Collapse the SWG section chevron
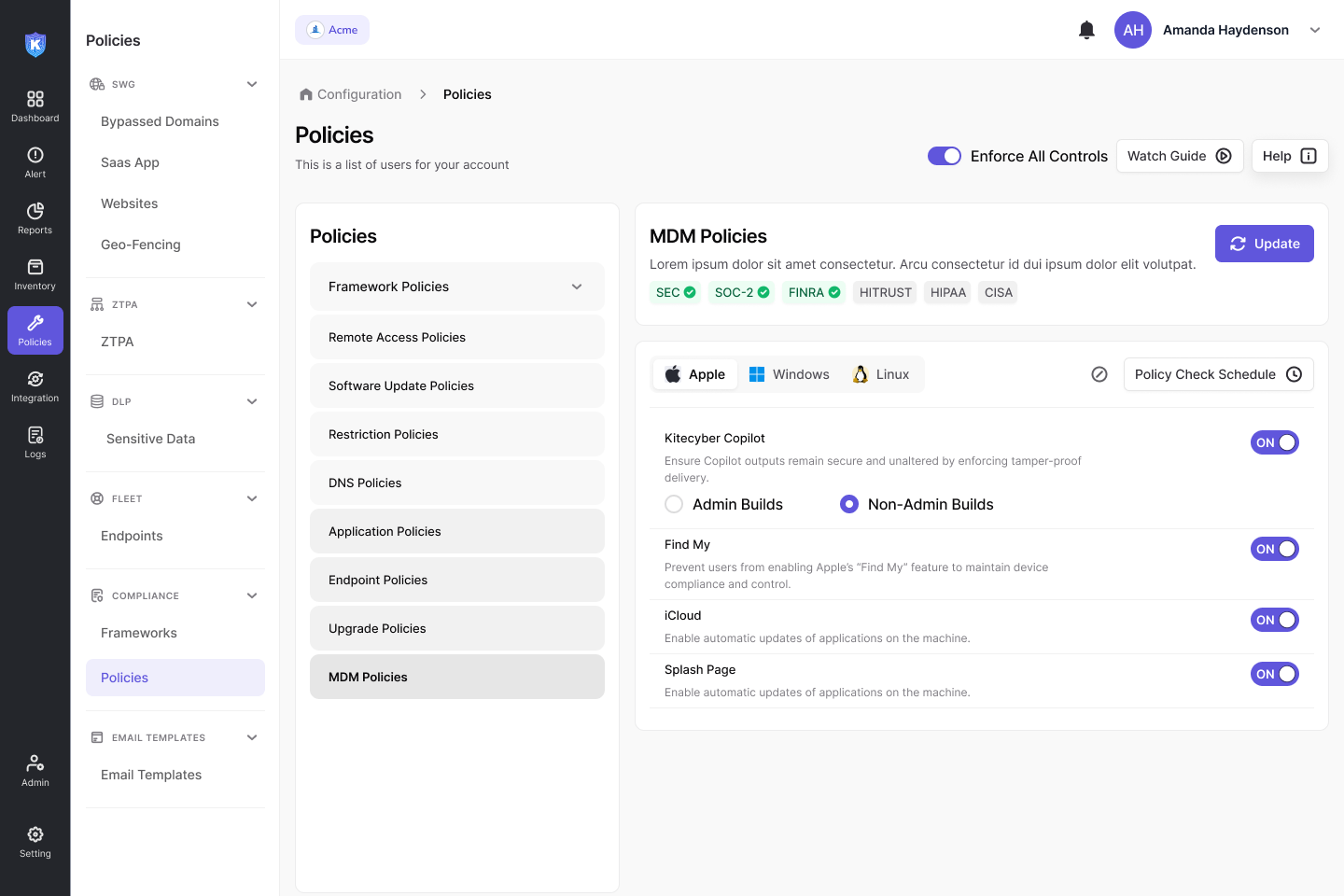 click(252, 84)
